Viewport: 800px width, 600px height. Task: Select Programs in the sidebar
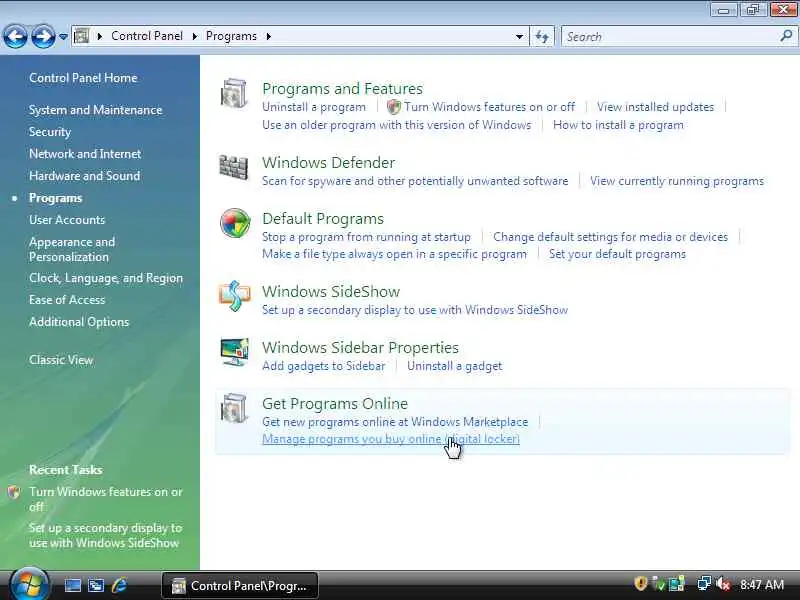click(x=56, y=198)
